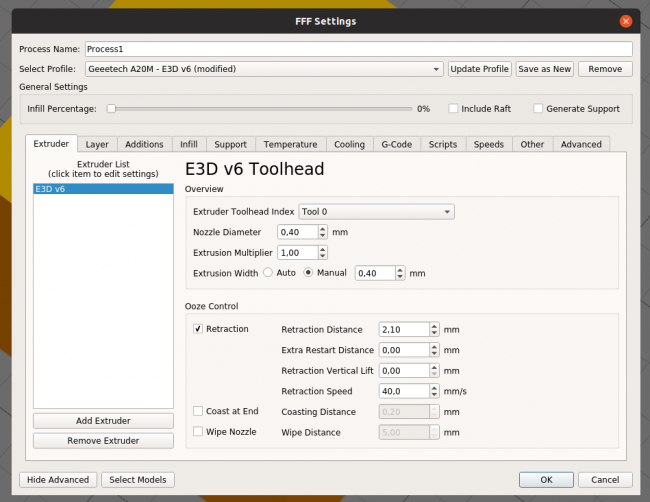Increase Nozzle Diameter with up arrow
The image size is (650, 502).
(x=322, y=228)
